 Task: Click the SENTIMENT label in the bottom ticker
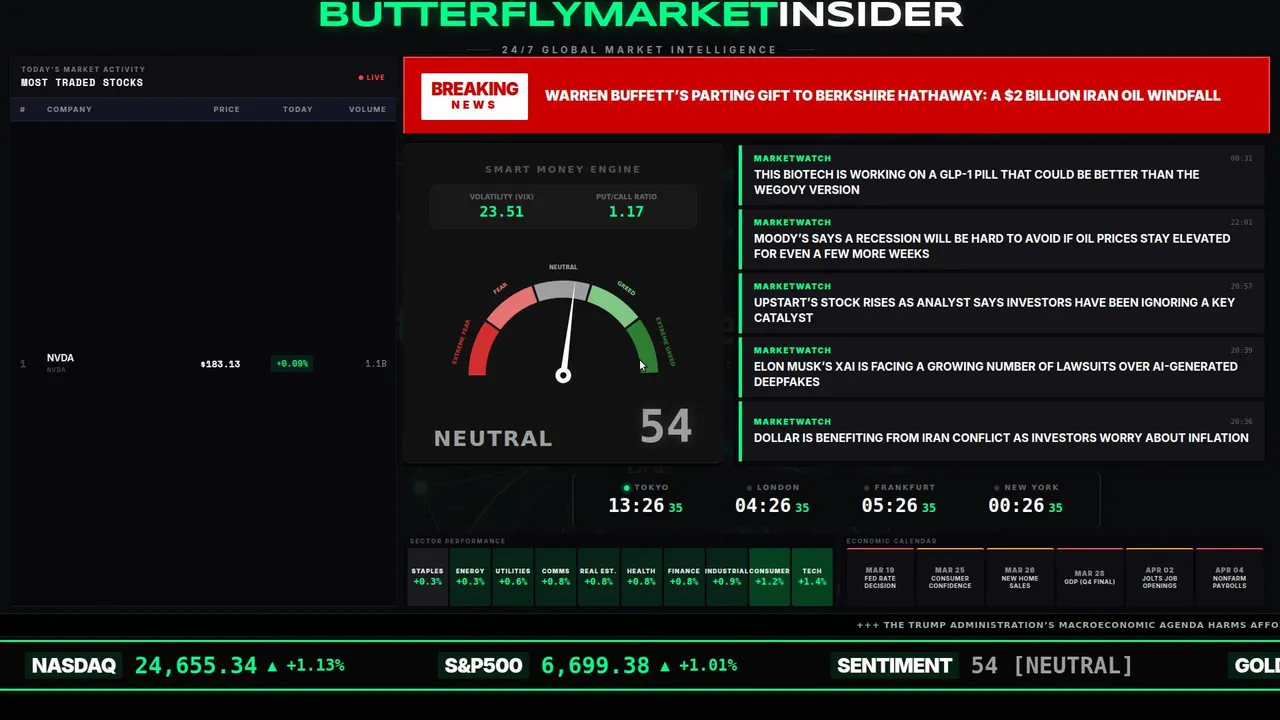894,666
